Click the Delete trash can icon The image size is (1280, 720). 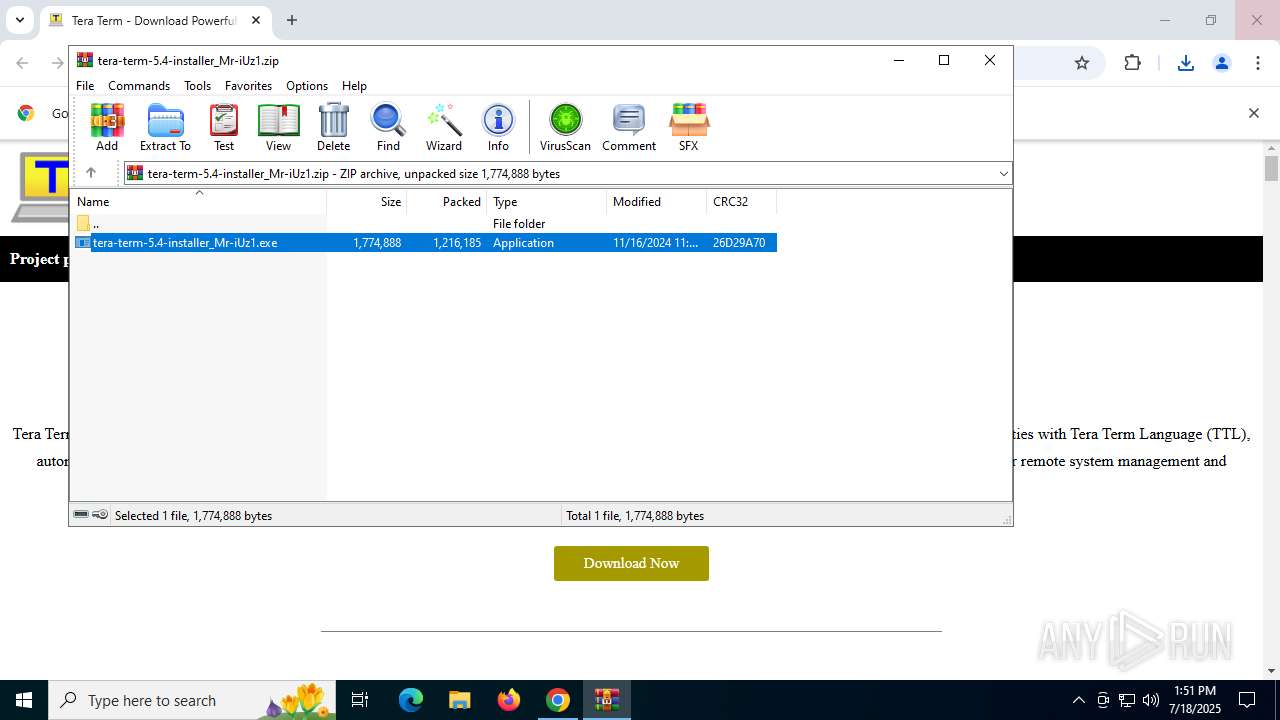coord(333,128)
